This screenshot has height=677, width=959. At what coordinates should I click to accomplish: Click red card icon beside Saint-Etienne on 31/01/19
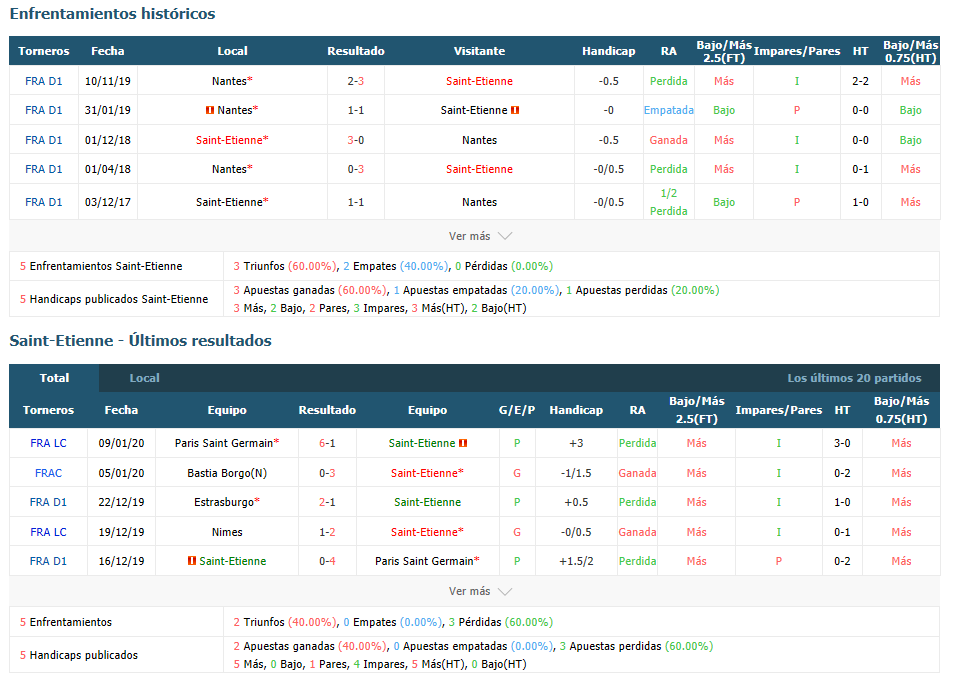coord(515,110)
